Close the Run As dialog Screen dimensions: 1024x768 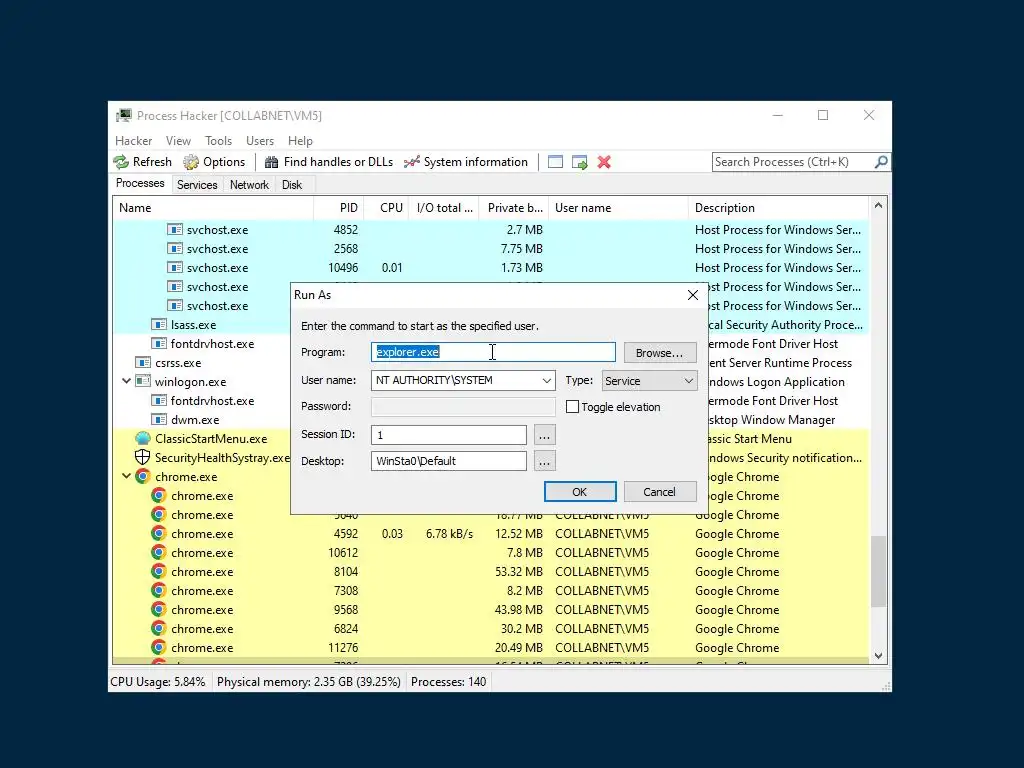(693, 295)
